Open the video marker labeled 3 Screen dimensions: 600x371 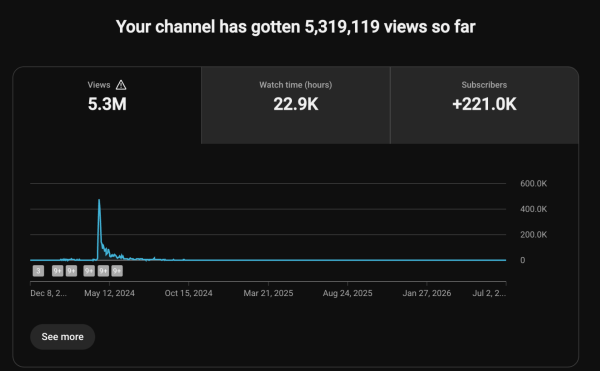[38, 271]
